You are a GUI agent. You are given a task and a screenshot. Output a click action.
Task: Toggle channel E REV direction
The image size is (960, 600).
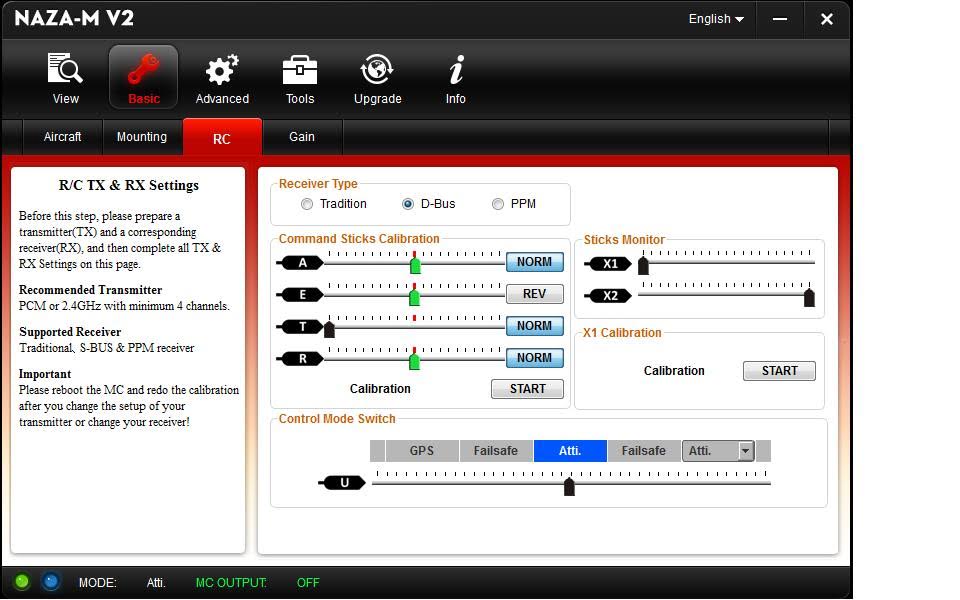[534, 294]
